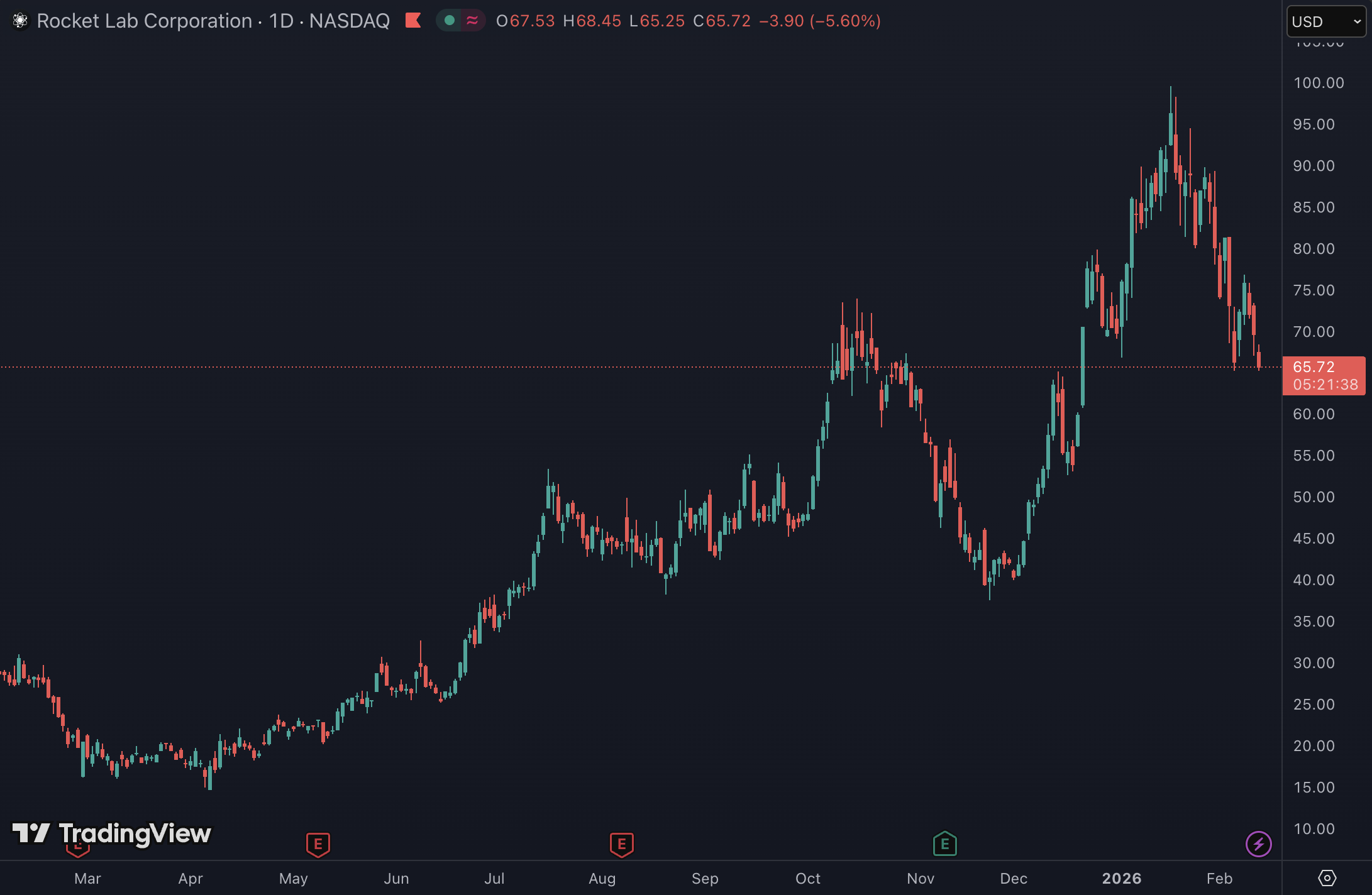Click the 90.00 price axis label
The width and height of the screenshot is (1372, 895).
point(1314,166)
